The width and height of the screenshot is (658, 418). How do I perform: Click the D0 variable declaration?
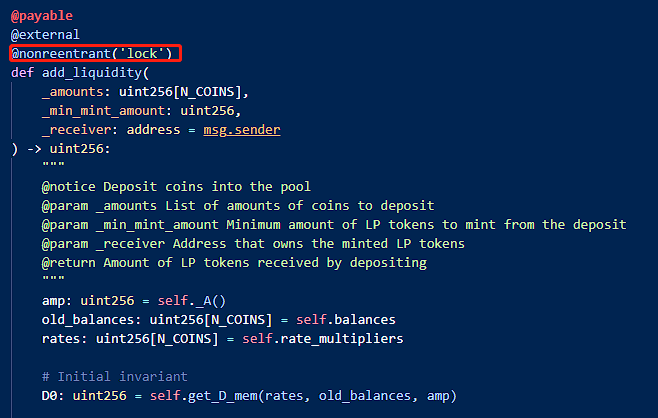coord(49,396)
